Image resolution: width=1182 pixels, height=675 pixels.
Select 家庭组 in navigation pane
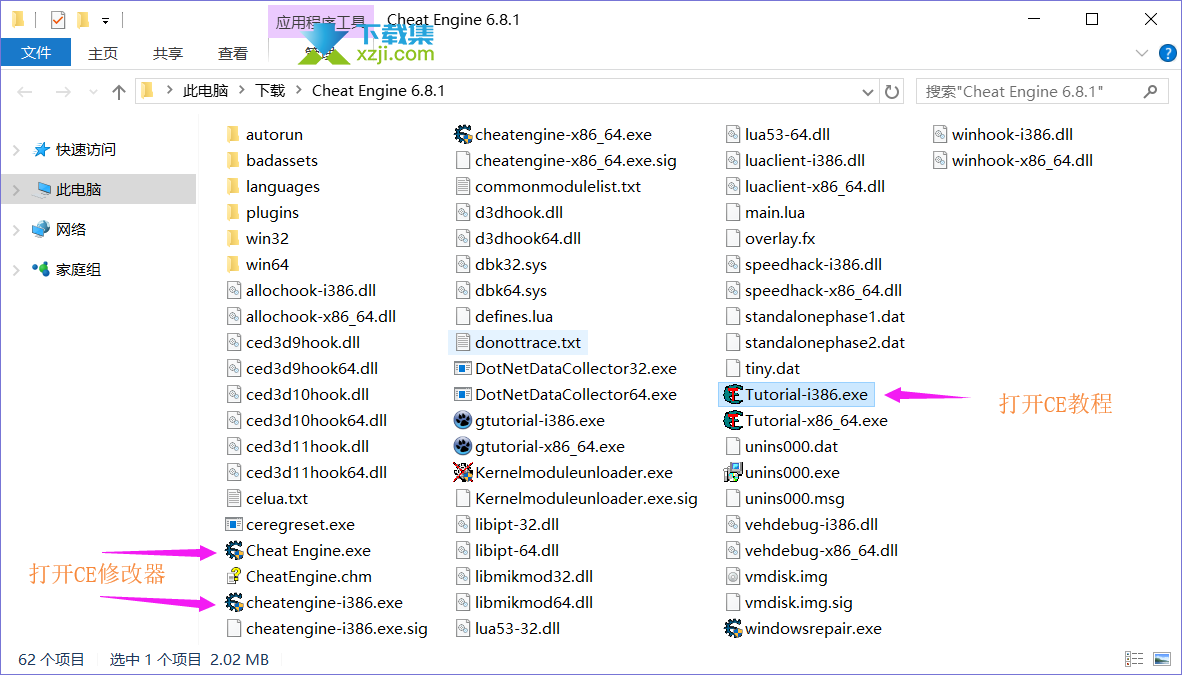(x=78, y=269)
